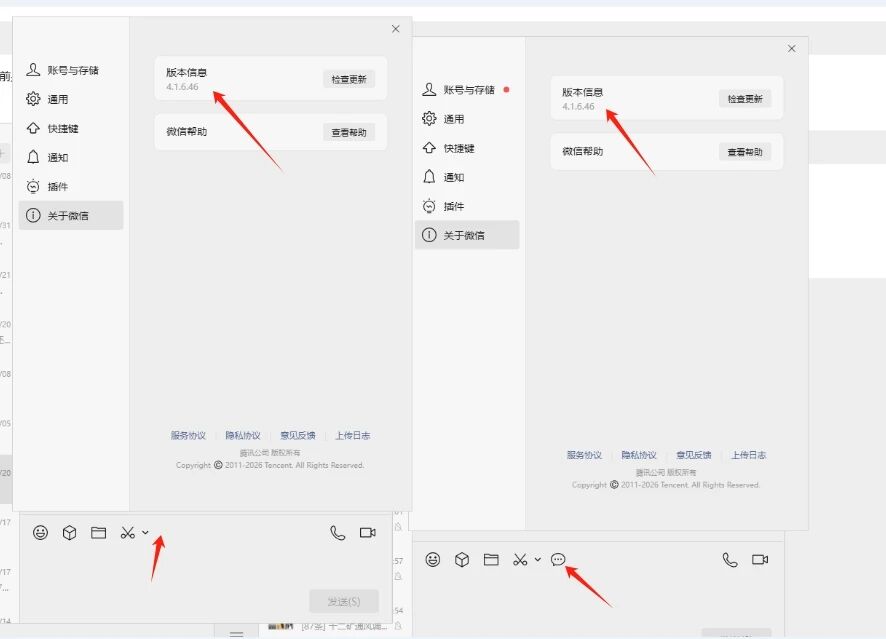
Task: Select 账号与存储 in left settings window
Action: click(x=71, y=70)
